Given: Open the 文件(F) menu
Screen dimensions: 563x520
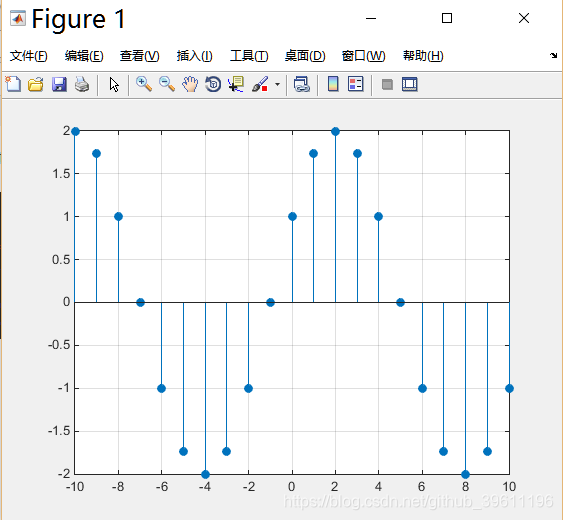Looking at the screenshot, I should [29, 56].
